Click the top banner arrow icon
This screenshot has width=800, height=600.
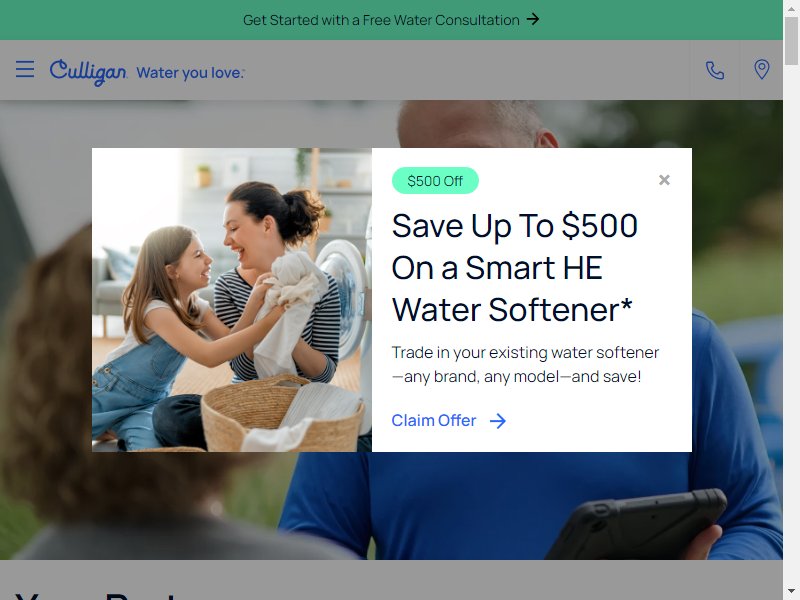click(x=533, y=19)
